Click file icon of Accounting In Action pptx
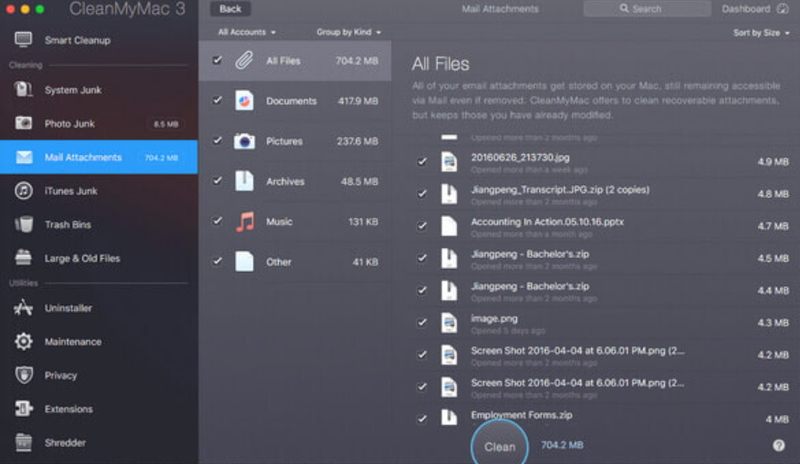Viewport: 800px width, 464px height. click(x=449, y=226)
